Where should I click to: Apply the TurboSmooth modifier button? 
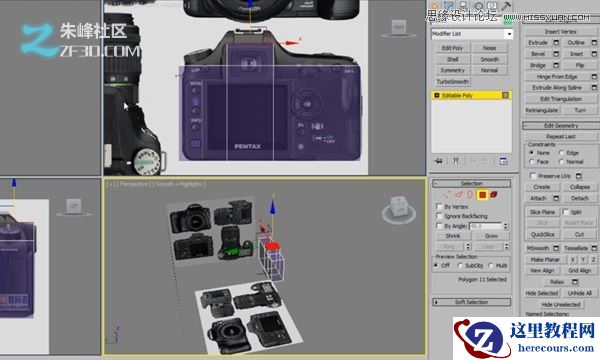point(452,81)
